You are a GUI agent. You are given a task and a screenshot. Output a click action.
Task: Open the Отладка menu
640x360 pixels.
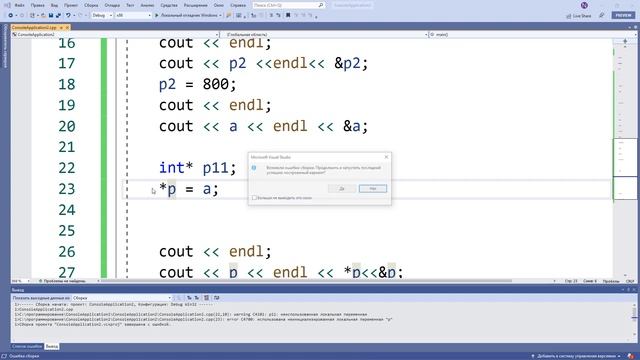click(x=112, y=5)
